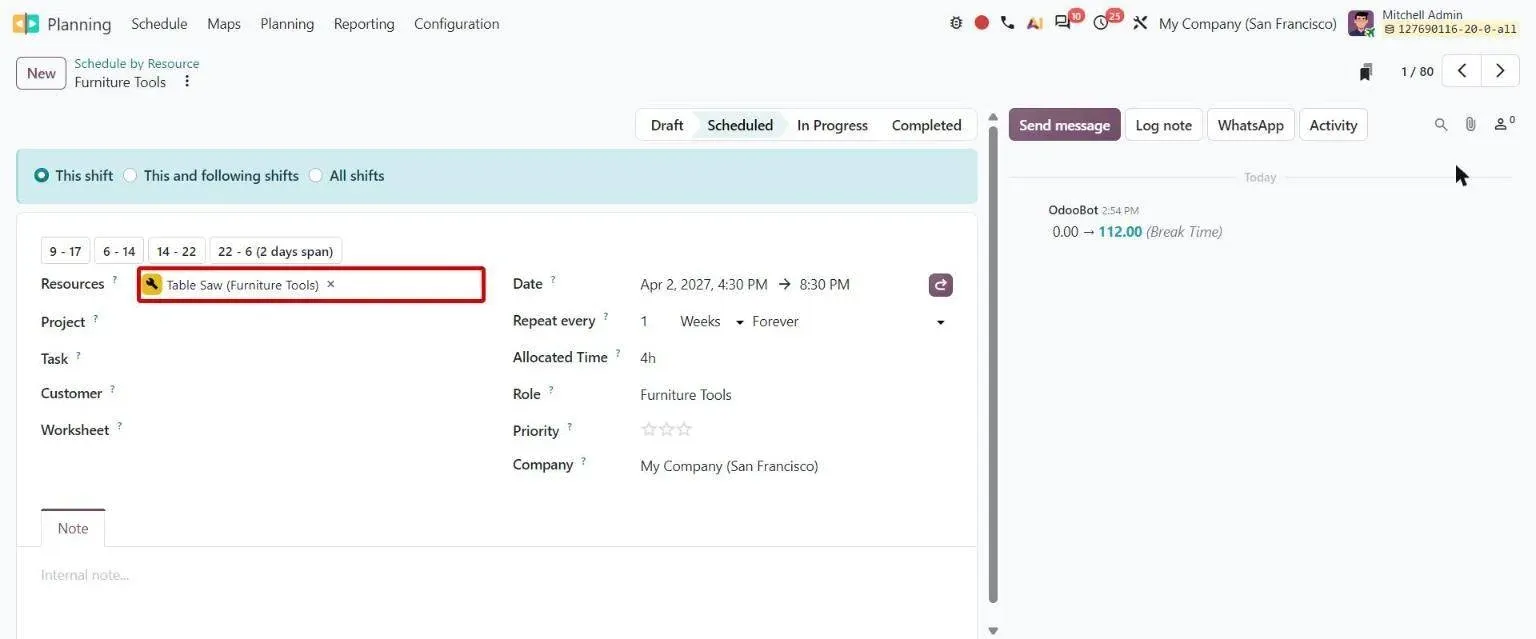Open activities clock icon with 25 badge
Screen dimensions: 1536x639
click(x=1101, y=23)
